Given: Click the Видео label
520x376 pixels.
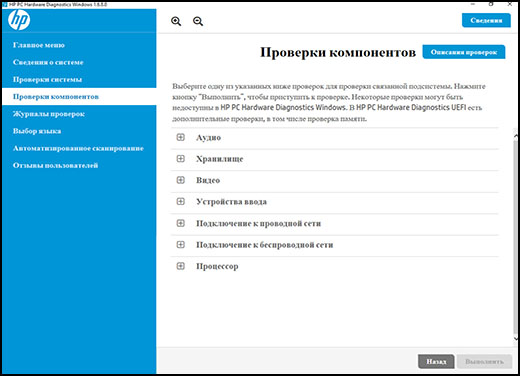Looking at the screenshot, I should click(x=208, y=180).
